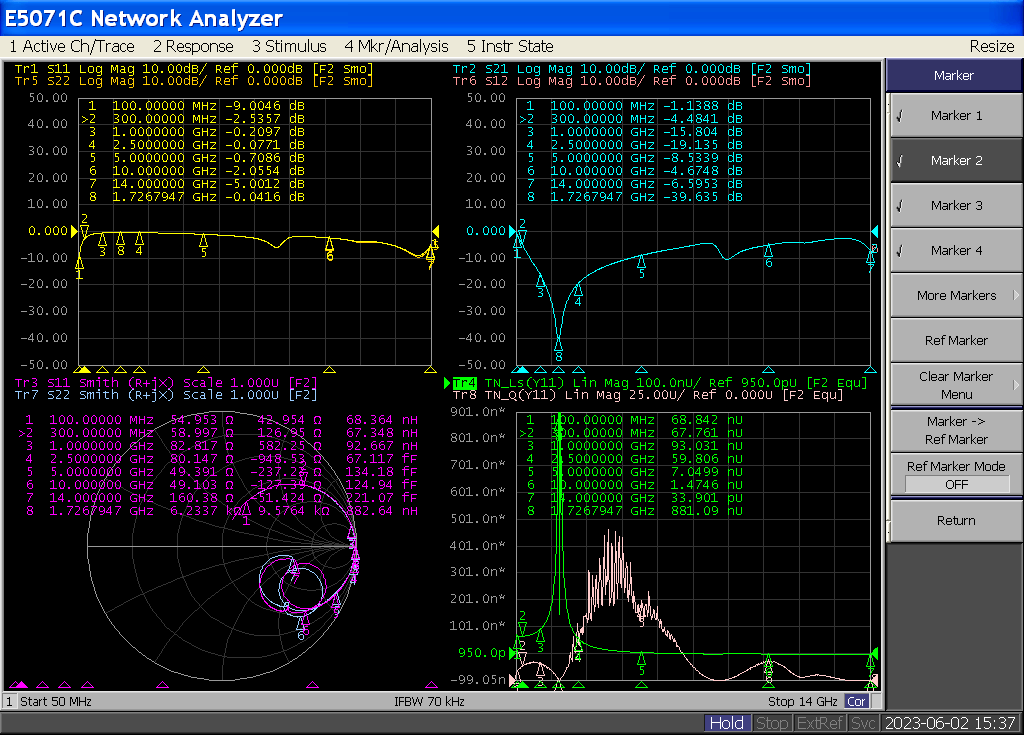1024x735 pixels.
Task: Expand the Clear Marker Menu
Action: (956, 385)
